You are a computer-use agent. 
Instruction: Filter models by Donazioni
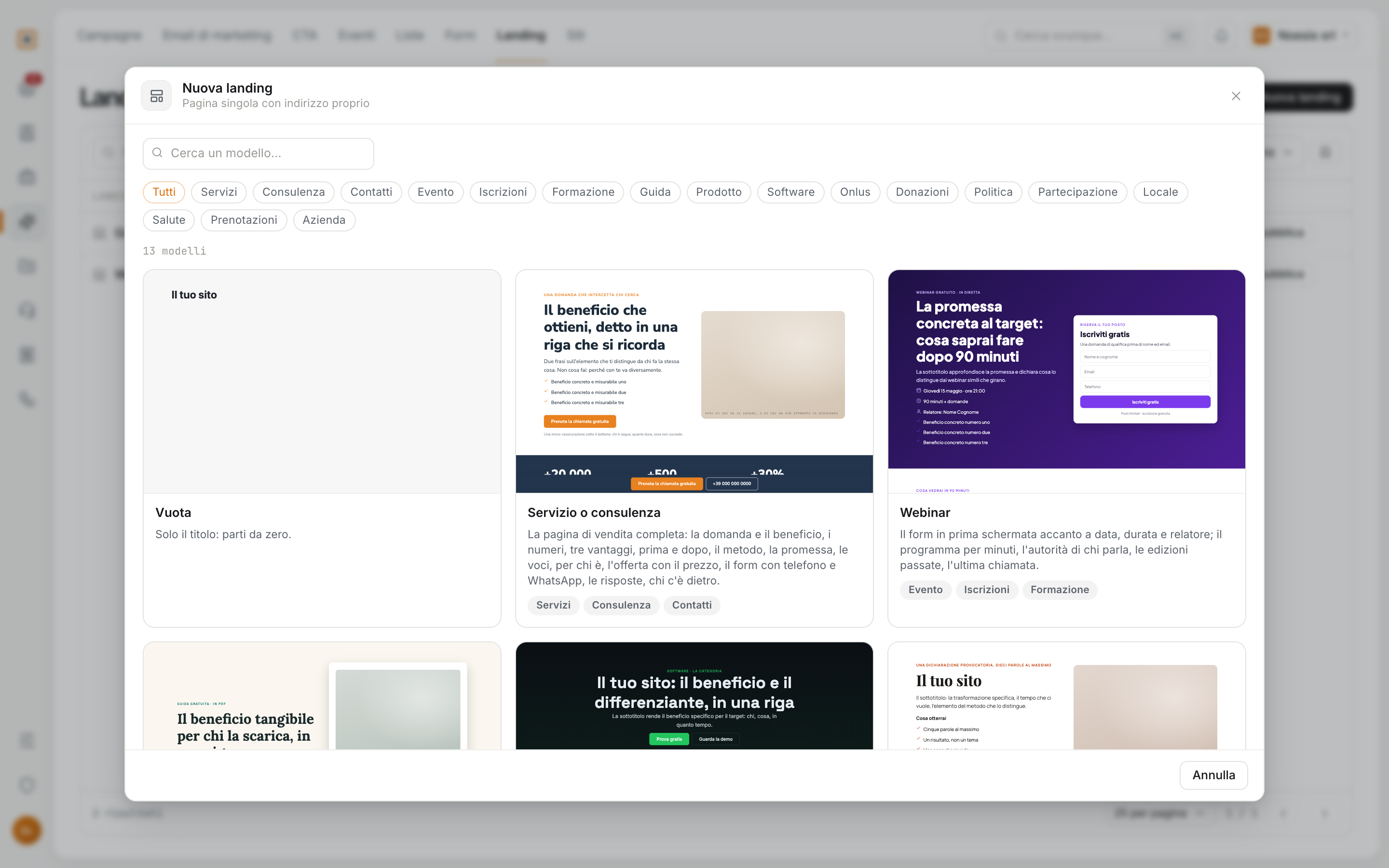(922, 192)
